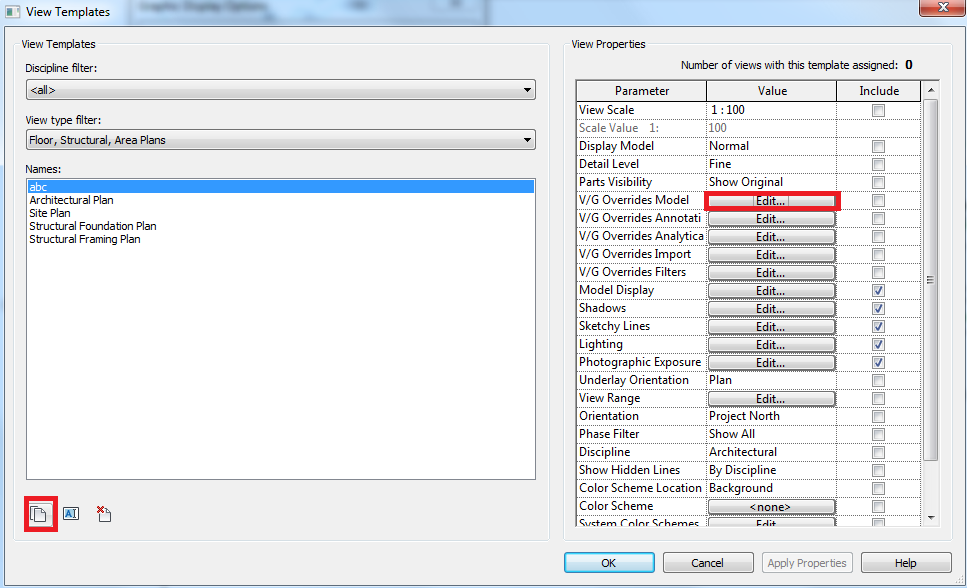Click Edit button for Lighting
Image resolution: width=967 pixels, height=588 pixels.
771,345
